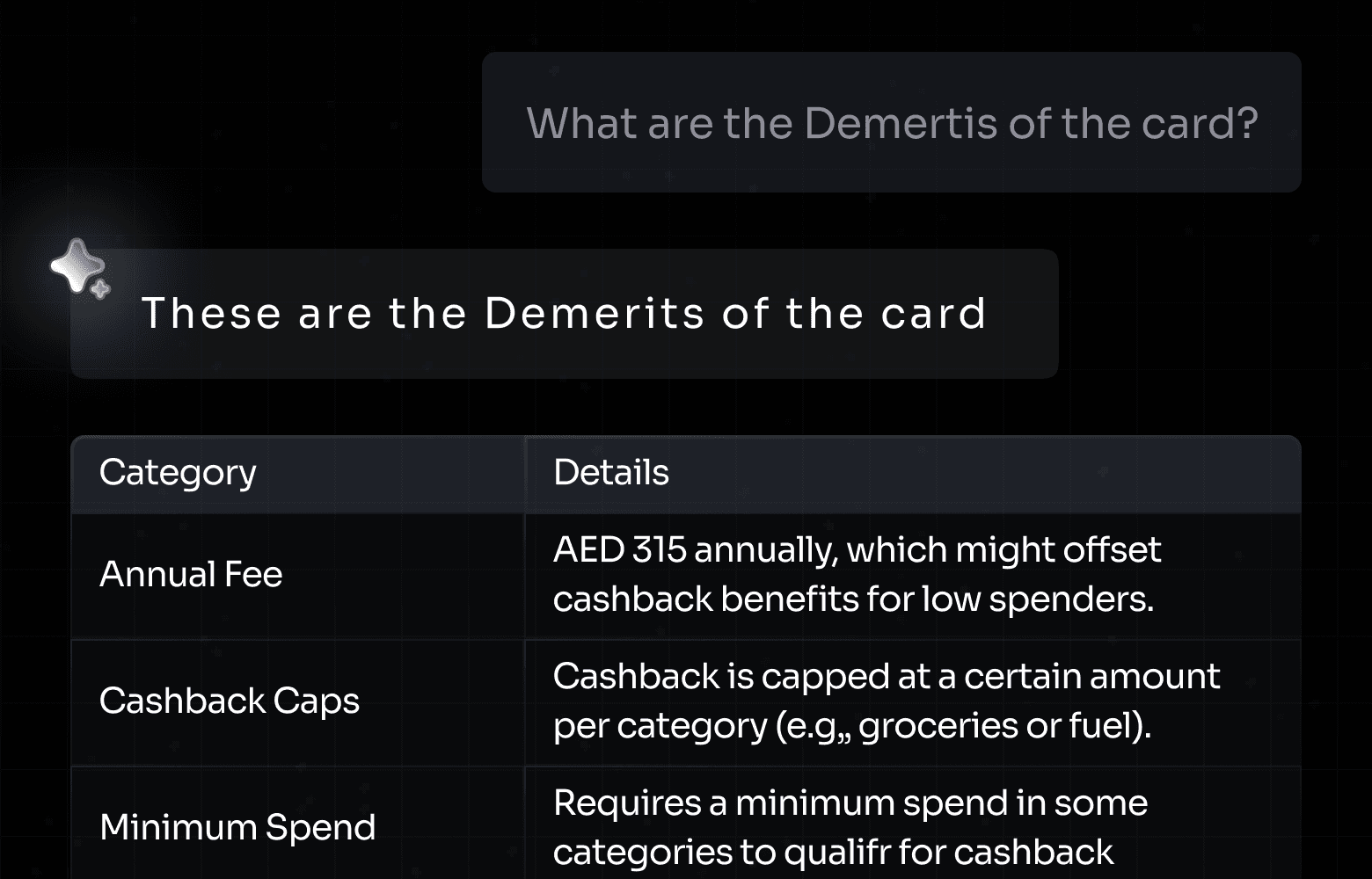Click the word "Demerits" in the answer
The height and width of the screenshot is (879, 1372).
click(x=595, y=314)
